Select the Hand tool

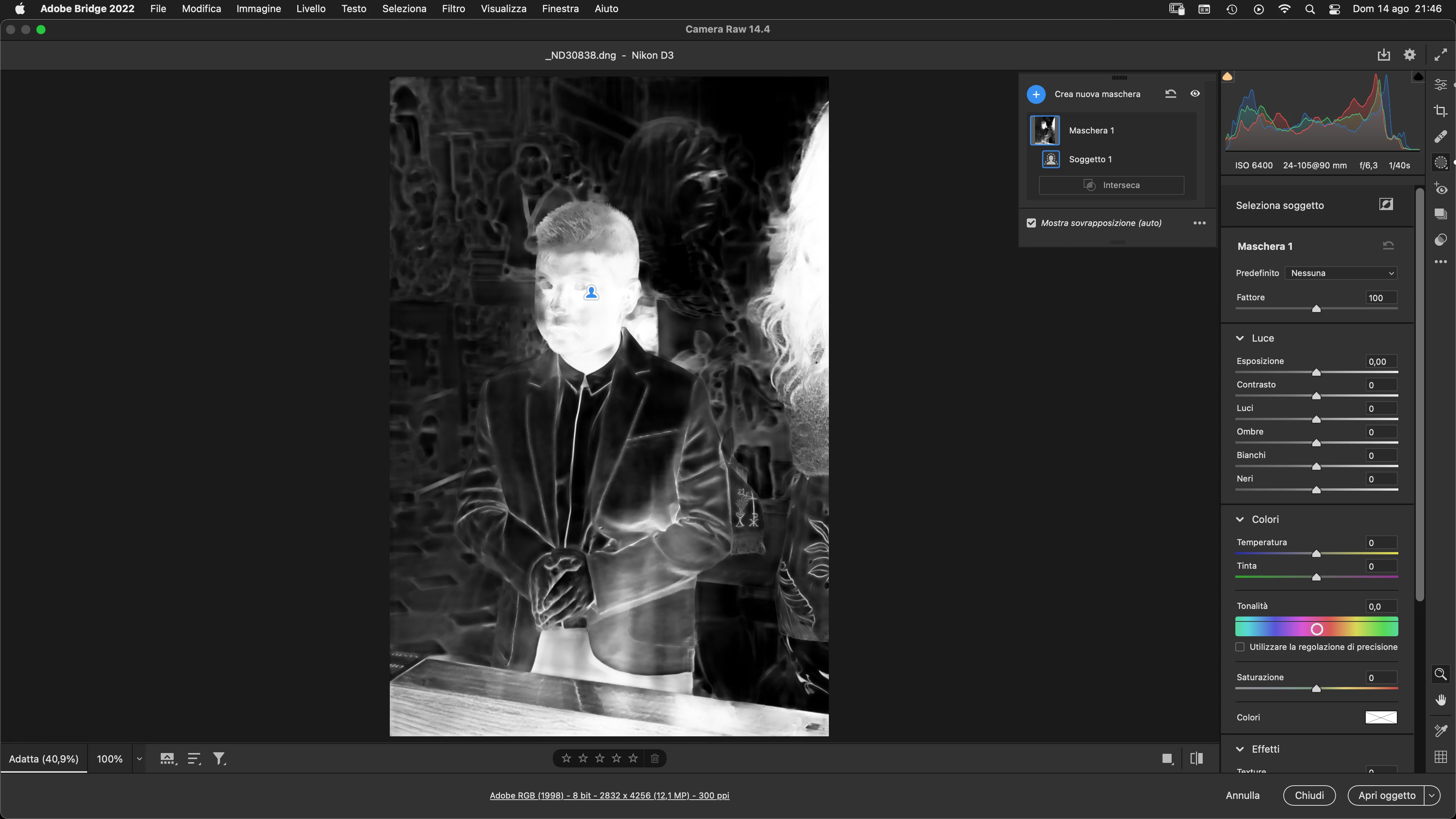[x=1440, y=700]
